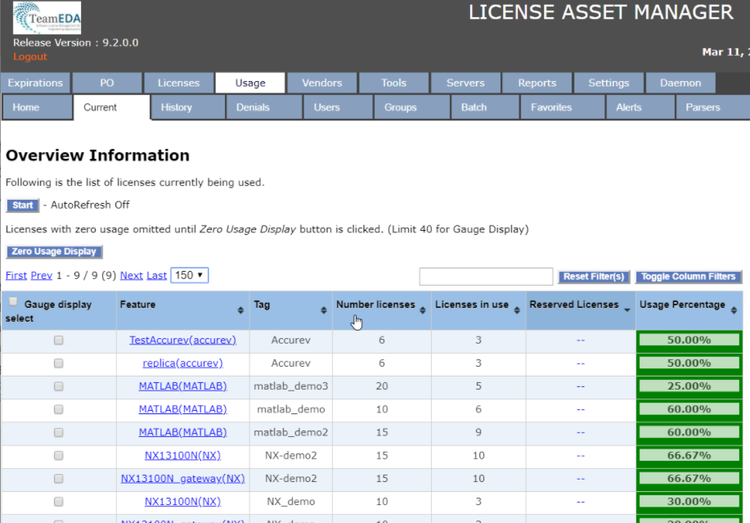Enable checkbox for MATLAB matlab_demo3 row

click(x=59, y=386)
